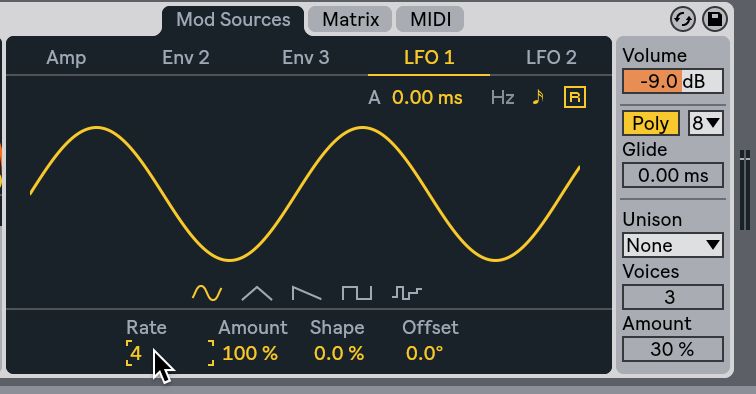Show the Env 2 modulation source
This screenshot has height=394, width=756.
pyautogui.click(x=186, y=57)
